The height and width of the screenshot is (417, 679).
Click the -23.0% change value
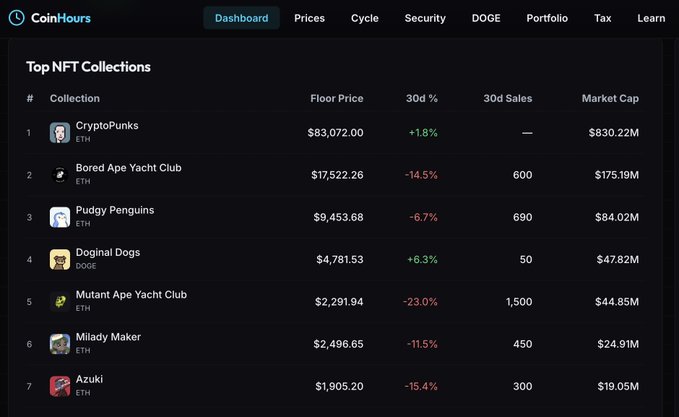click(x=420, y=301)
